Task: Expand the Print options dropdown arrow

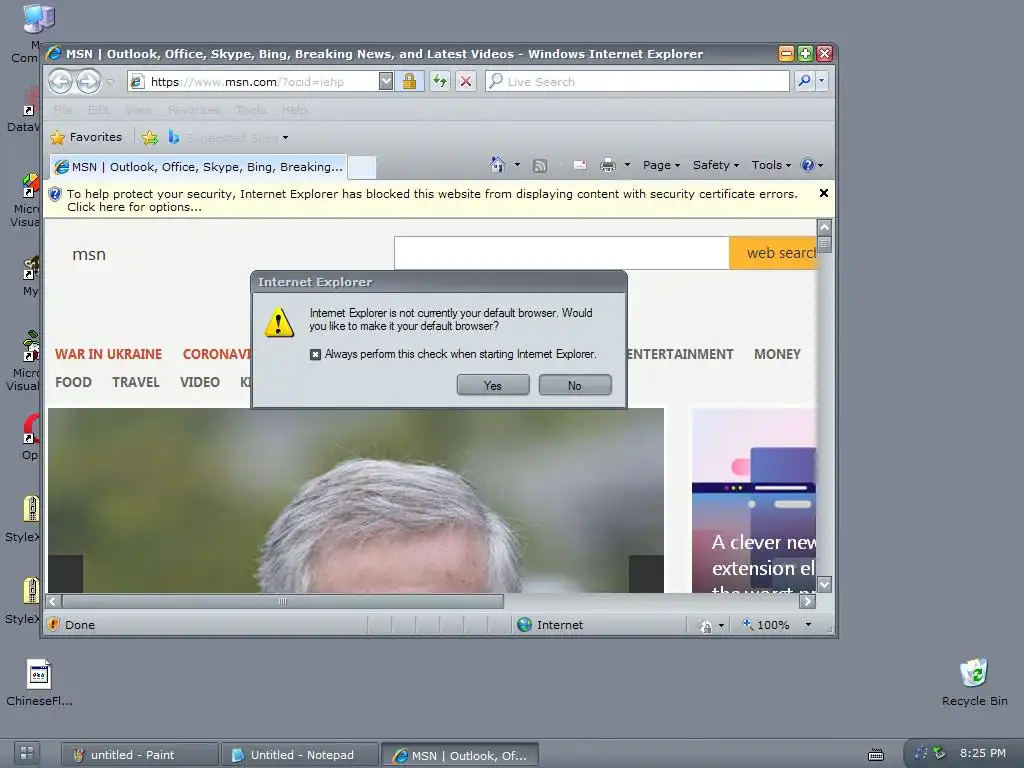Action: [x=627, y=165]
